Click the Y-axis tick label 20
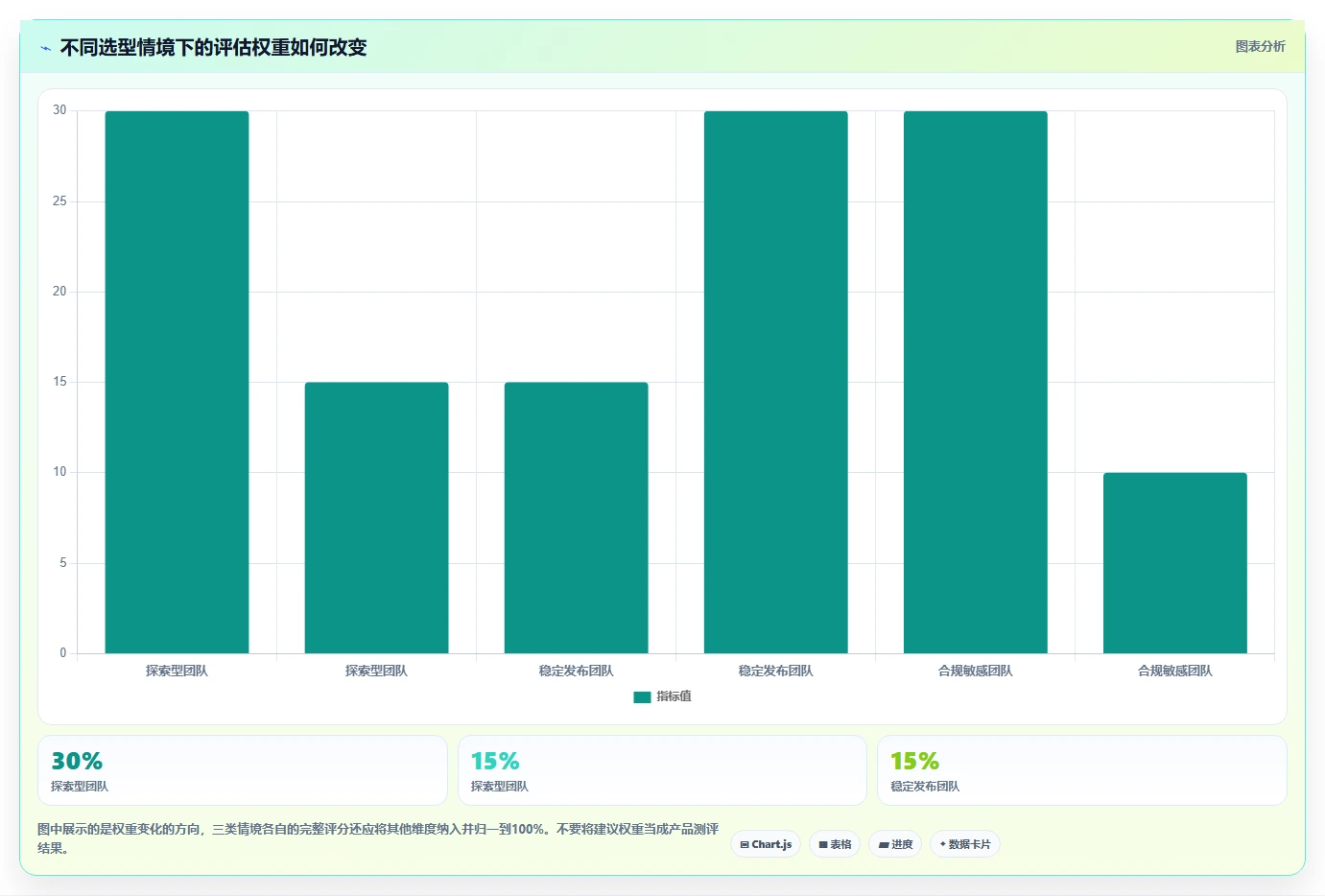The image size is (1325, 896). [59, 292]
